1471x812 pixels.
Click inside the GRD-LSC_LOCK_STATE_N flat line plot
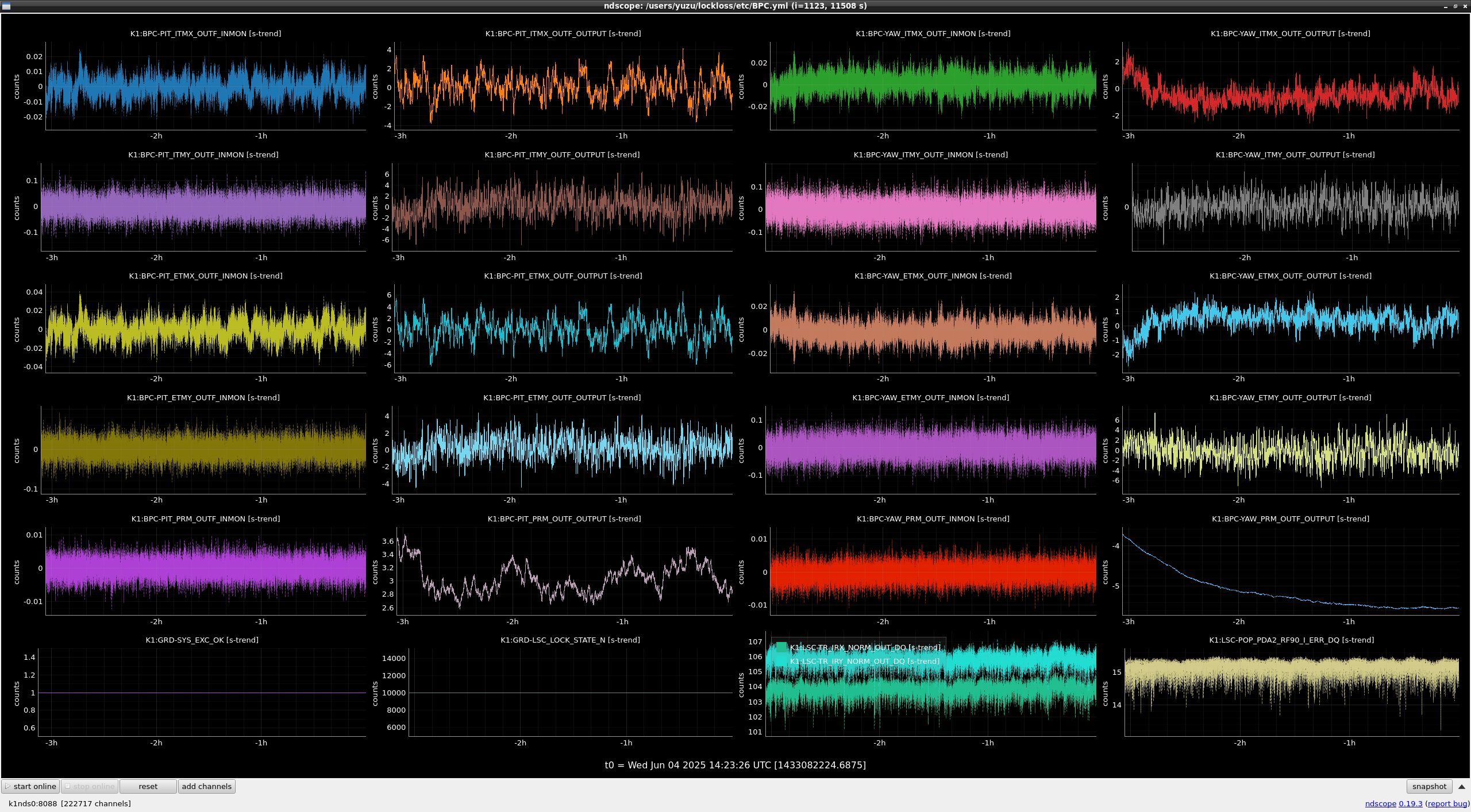[570, 692]
